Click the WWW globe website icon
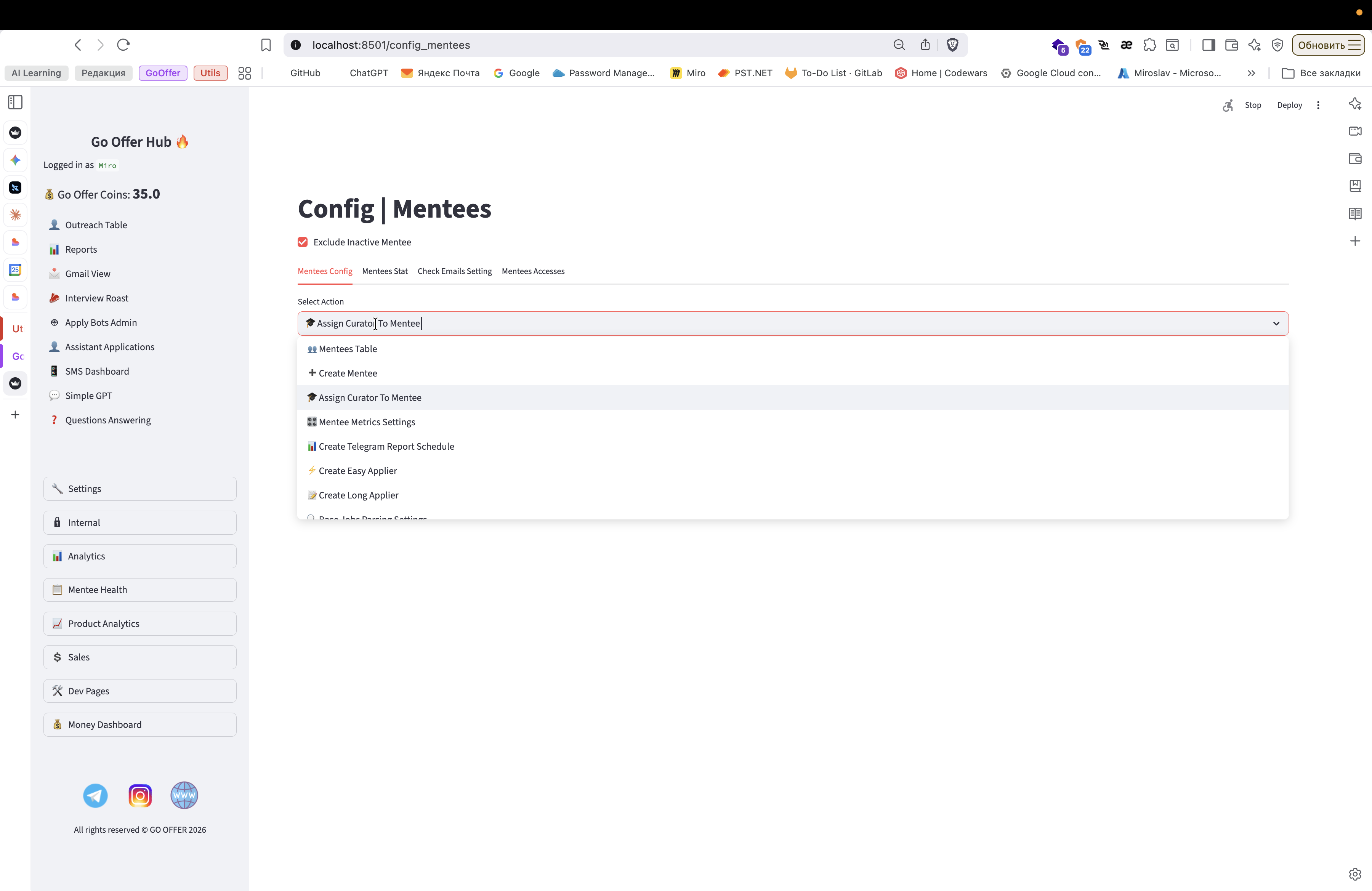This screenshot has height=891, width=1372. point(184,795)
